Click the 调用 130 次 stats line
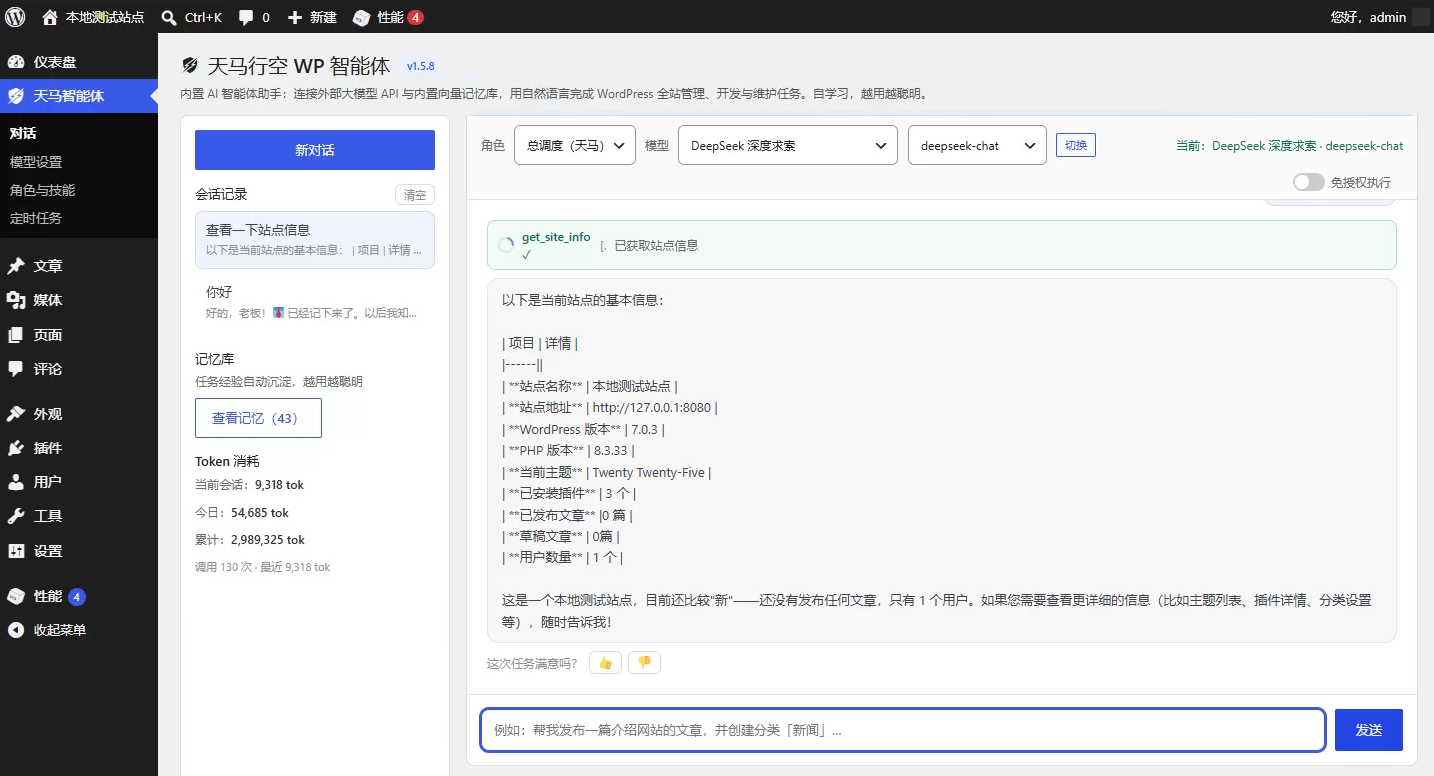This screenshot has height=776, width=1434. pos(262,567)
